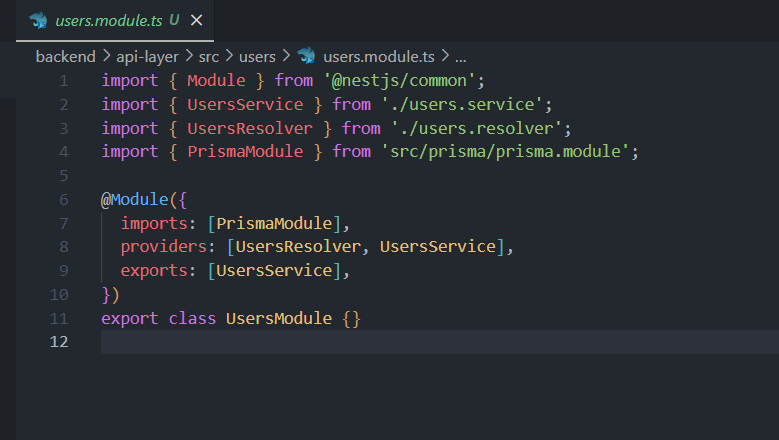Click the class keyword on line 11
Screen dimensions: 779x440
tap(192, 318)
